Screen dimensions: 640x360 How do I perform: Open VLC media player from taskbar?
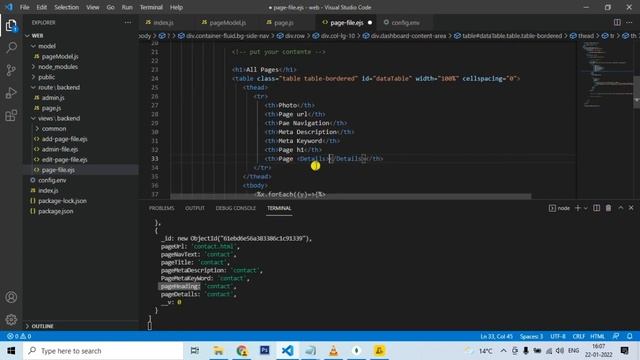(333, 351)
